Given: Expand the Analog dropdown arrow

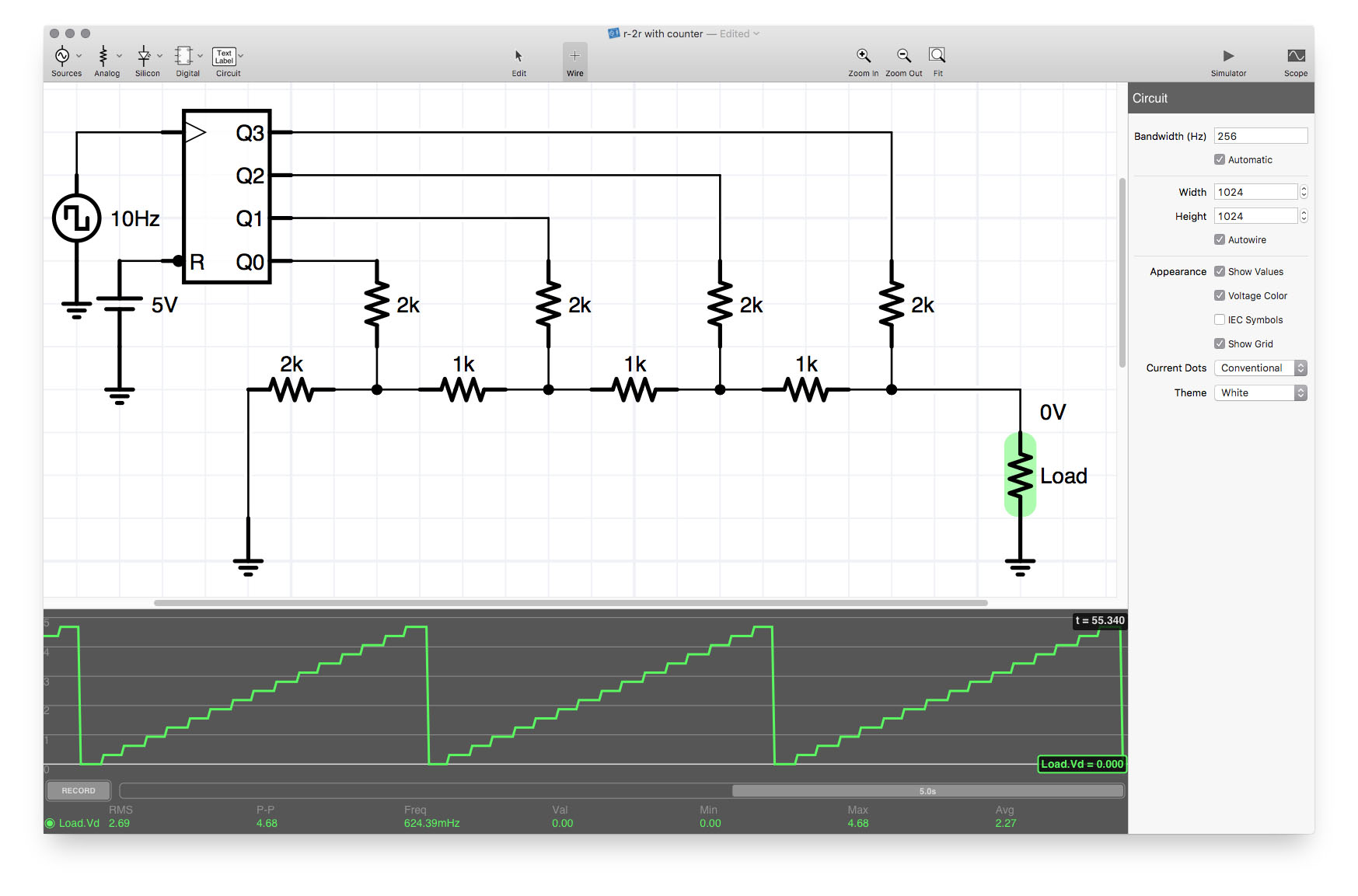Looking at the screenshot, I should (119, 56).
